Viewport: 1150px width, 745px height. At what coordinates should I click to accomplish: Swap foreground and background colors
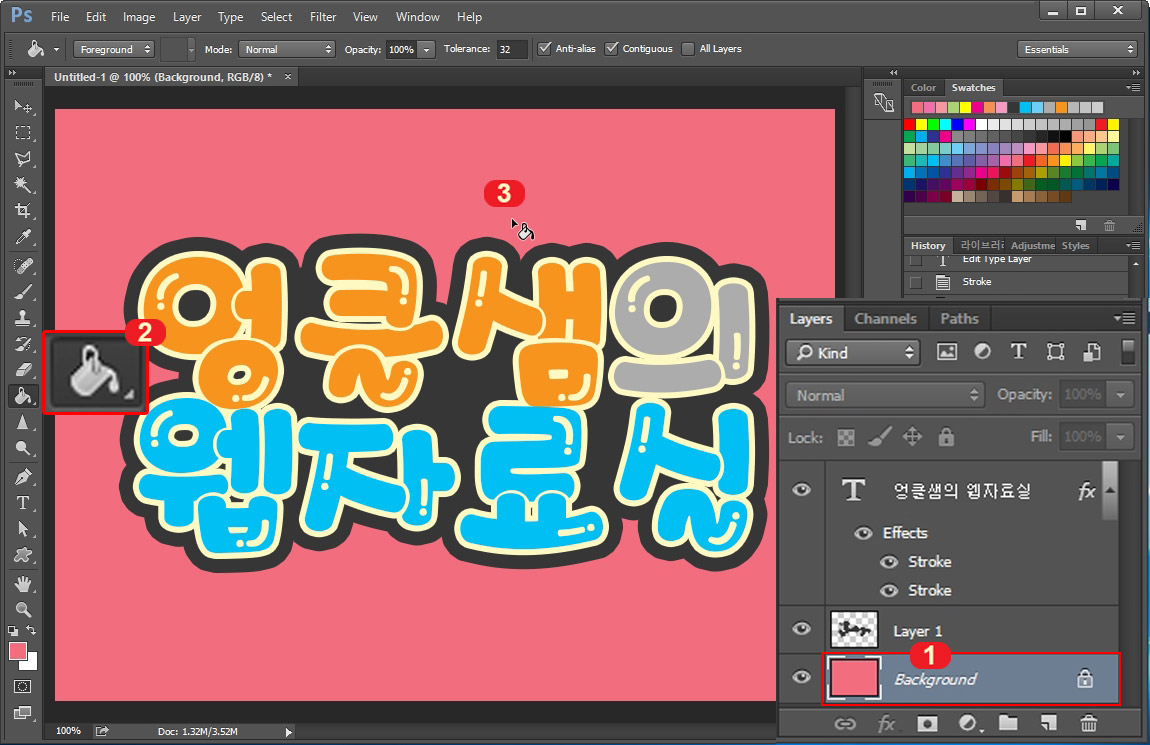32,630
